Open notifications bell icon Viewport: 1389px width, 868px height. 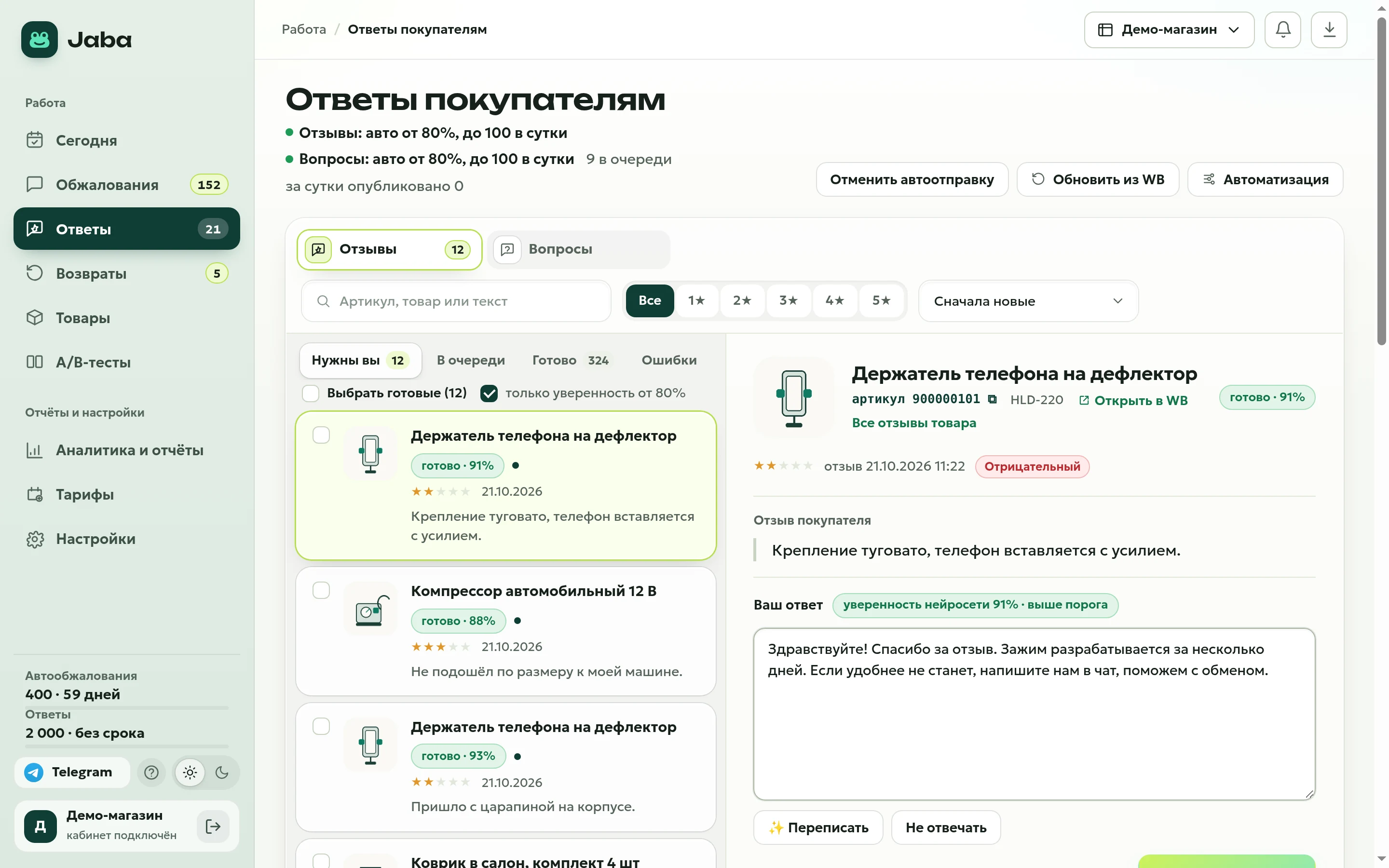tap(1282, 29)
